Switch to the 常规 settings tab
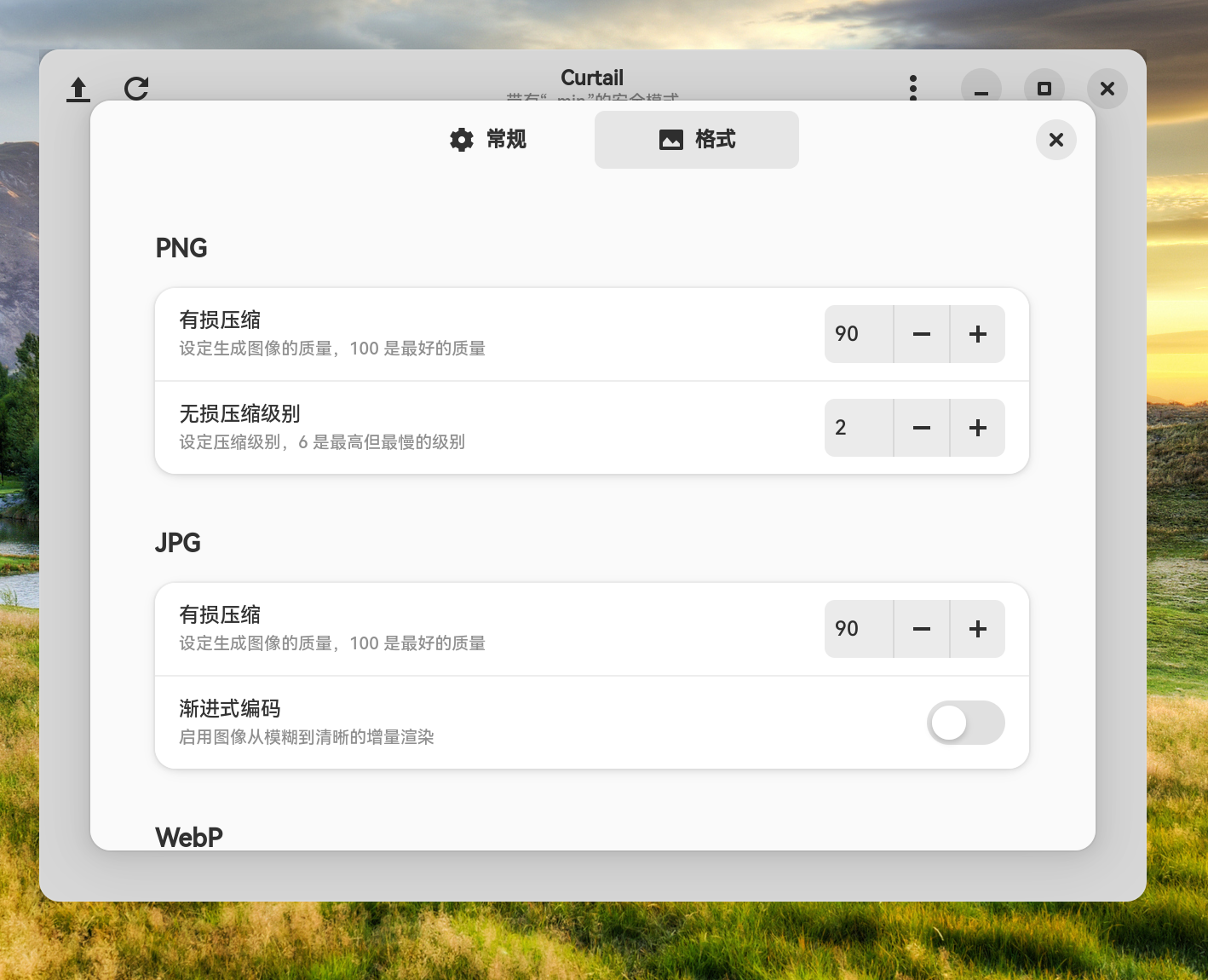The width and height of the screenshot is (1208, 980). [488, 140]
